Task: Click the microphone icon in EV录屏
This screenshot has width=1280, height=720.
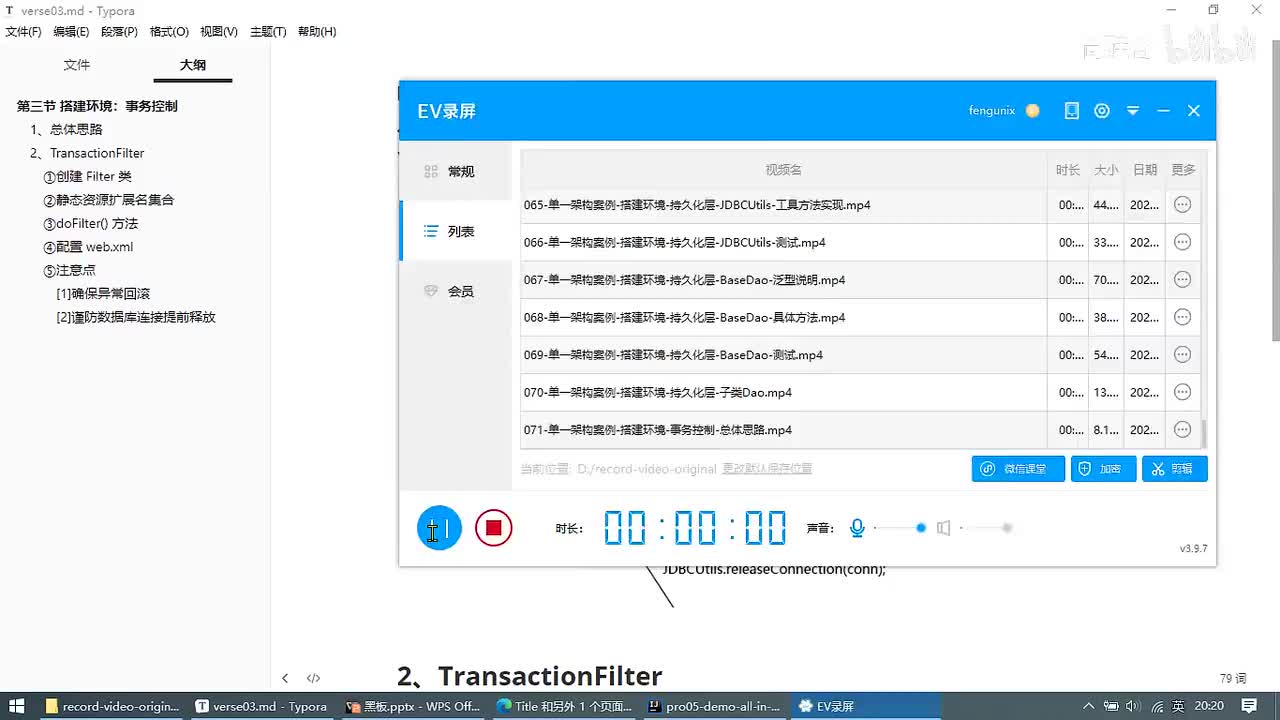Action: point(857,528)
